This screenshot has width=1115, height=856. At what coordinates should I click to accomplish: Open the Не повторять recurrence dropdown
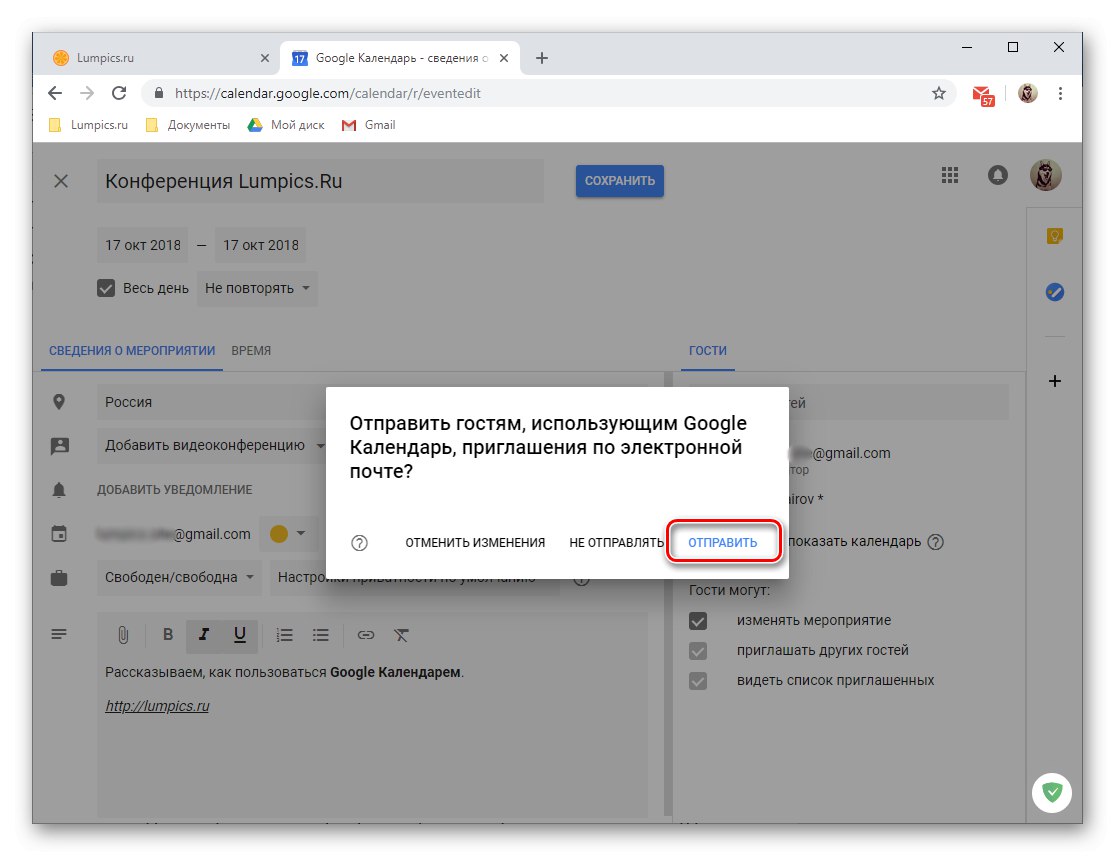click(x=257, y=288)
